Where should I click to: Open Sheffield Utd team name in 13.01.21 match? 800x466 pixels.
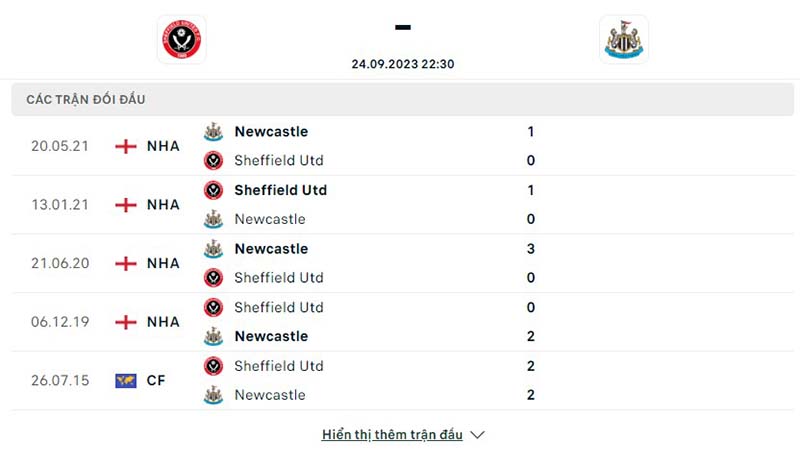click(x=280, y=190)
